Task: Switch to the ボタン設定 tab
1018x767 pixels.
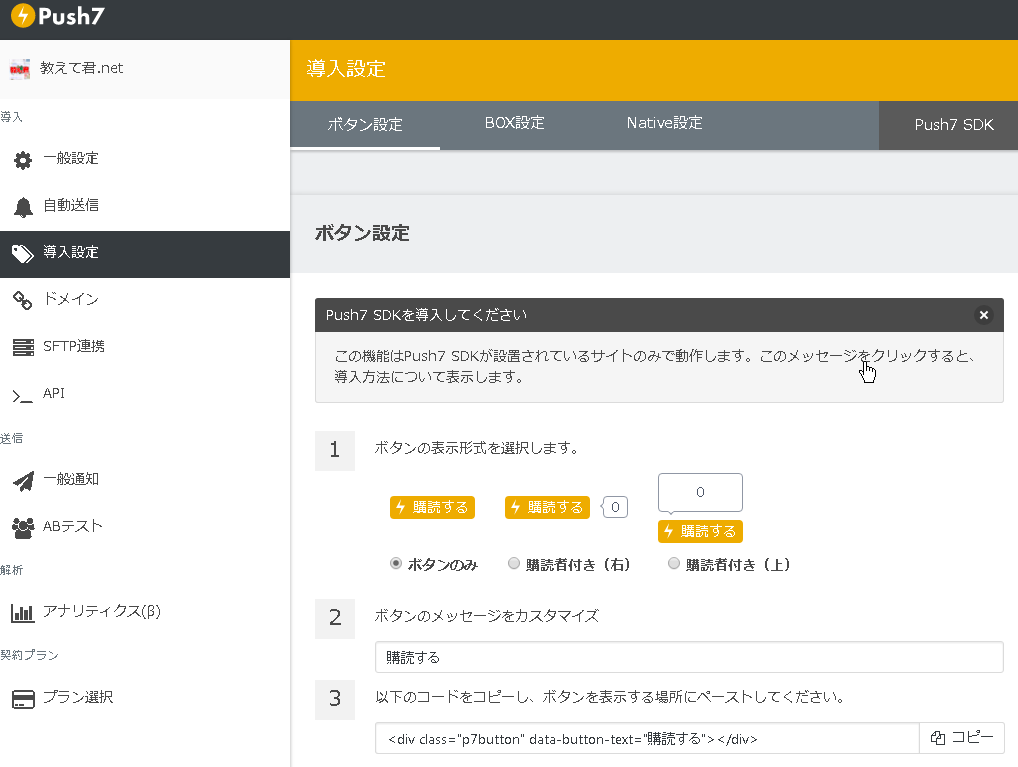Action: [x=365, y=125]
